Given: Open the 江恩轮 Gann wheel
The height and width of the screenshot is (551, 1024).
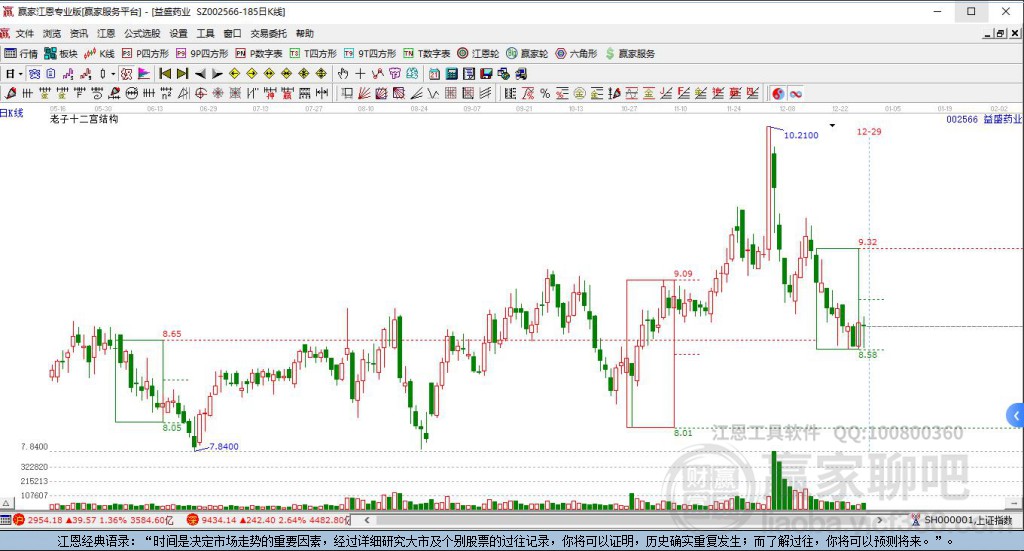Looking at the screenshot, I should [478, 54].
